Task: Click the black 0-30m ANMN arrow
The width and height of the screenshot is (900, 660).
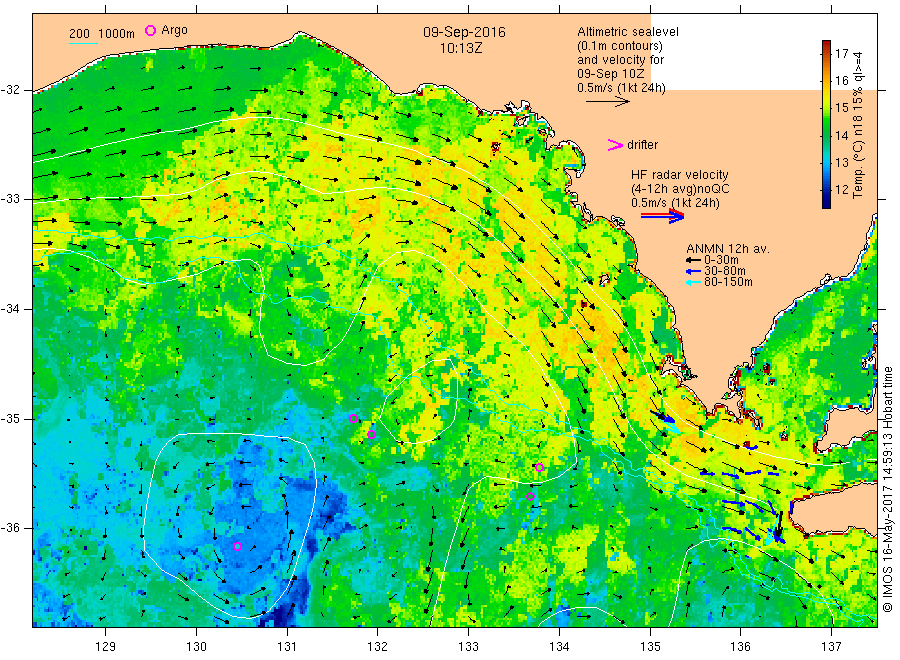Action: pos(693,260)
